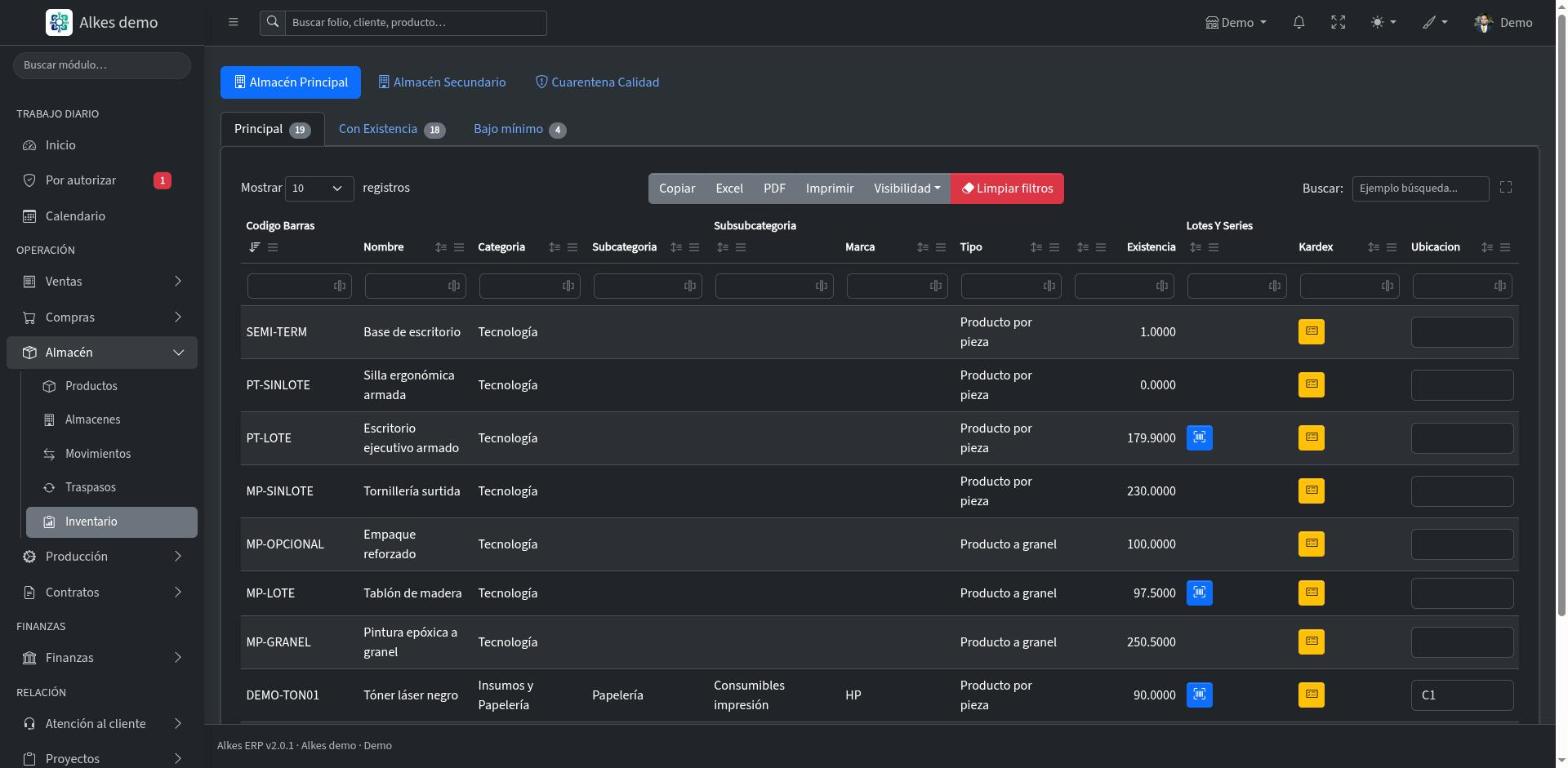The image size is (1568, 768).
Task: Expand the Ventas sidebar menu
Action: point(102,281)
